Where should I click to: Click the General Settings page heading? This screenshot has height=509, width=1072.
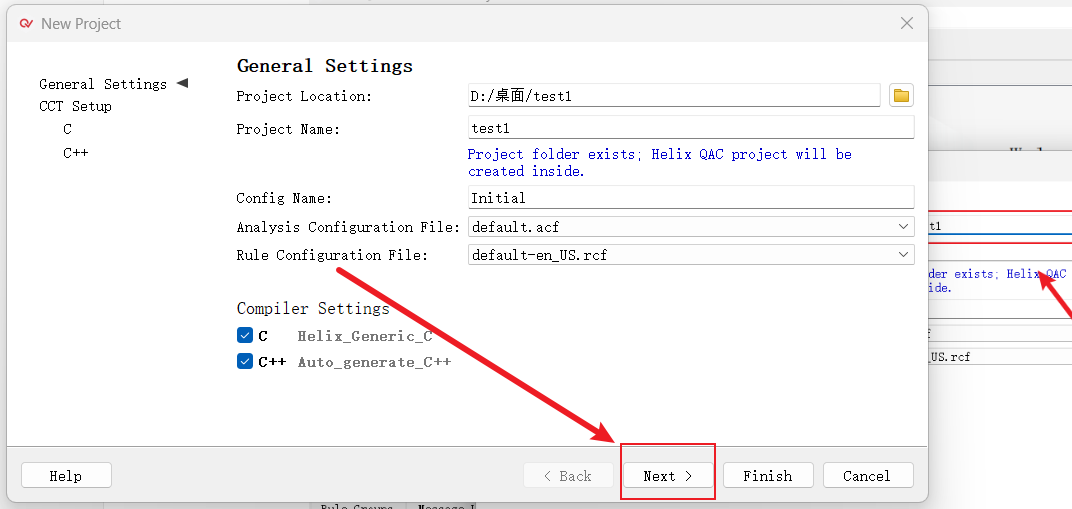tap(325, 66)
